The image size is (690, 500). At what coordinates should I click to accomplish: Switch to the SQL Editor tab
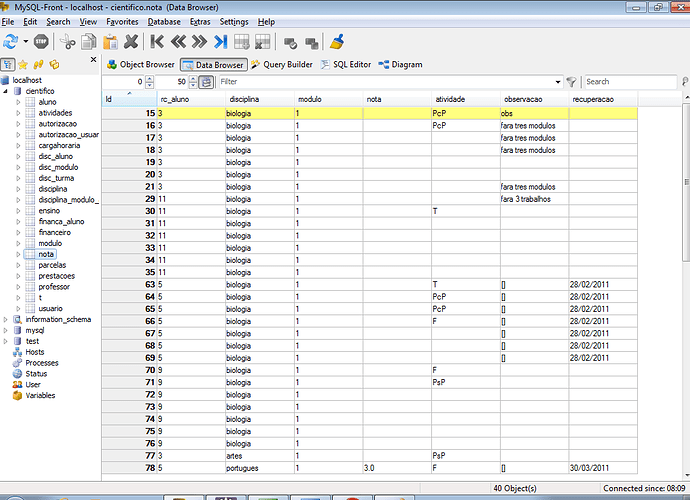click(x=346, y=65)
